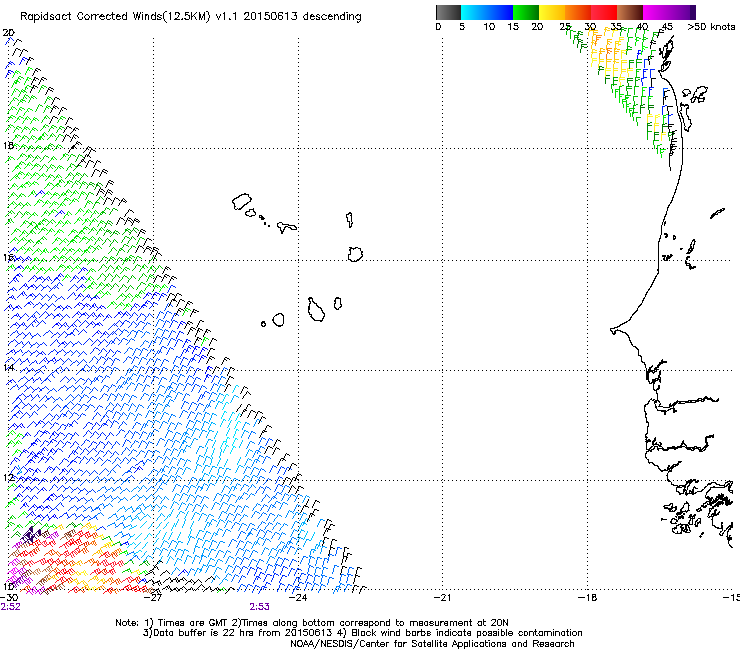Select the orange 25-30 knots legend color

pyautogui.click(x=578, y=12)
